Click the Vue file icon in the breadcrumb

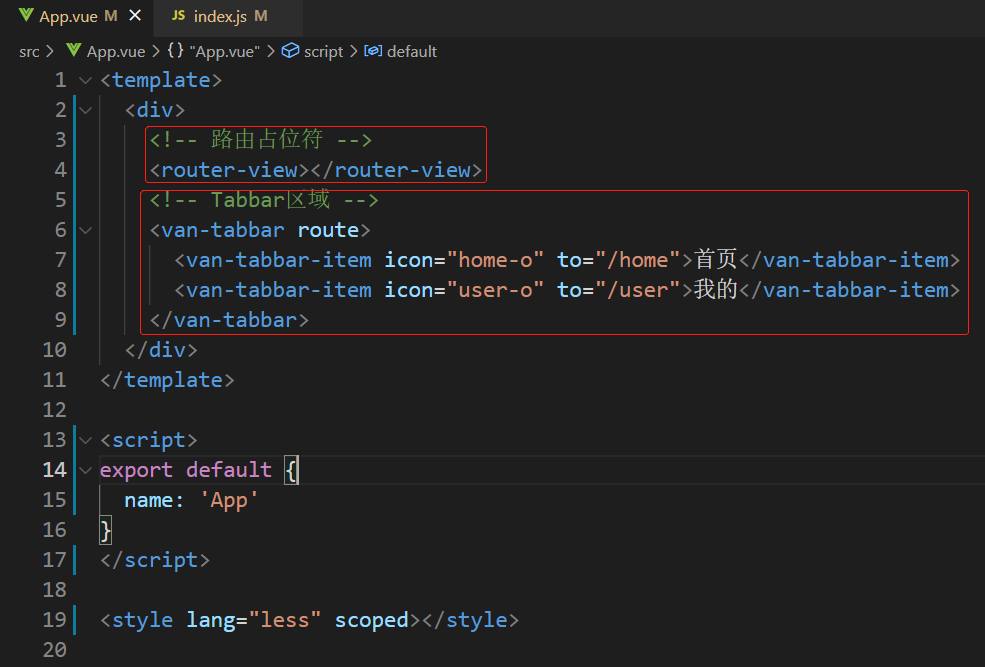(73, 51)
